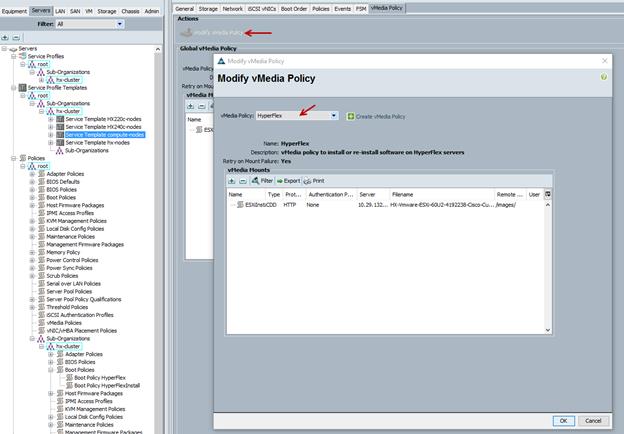Viewport: 624px width, 434px height.
Task: Collapse the Service Profile Templates node
Action: [x=14, y=88]
